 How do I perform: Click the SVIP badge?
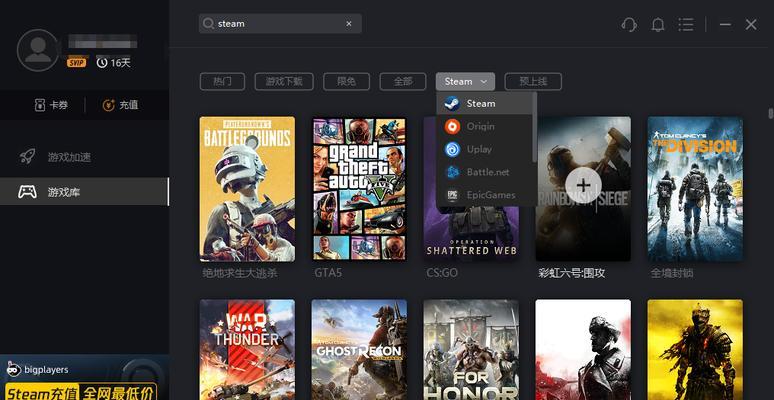[x=77, y=63]
